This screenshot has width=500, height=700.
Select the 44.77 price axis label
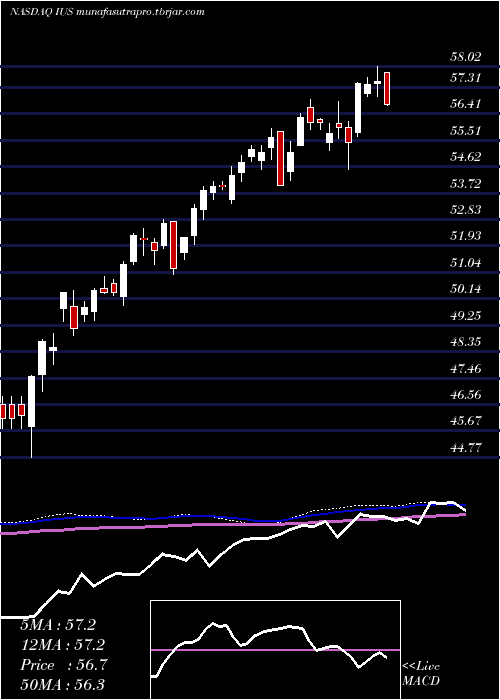click(466, 448)
